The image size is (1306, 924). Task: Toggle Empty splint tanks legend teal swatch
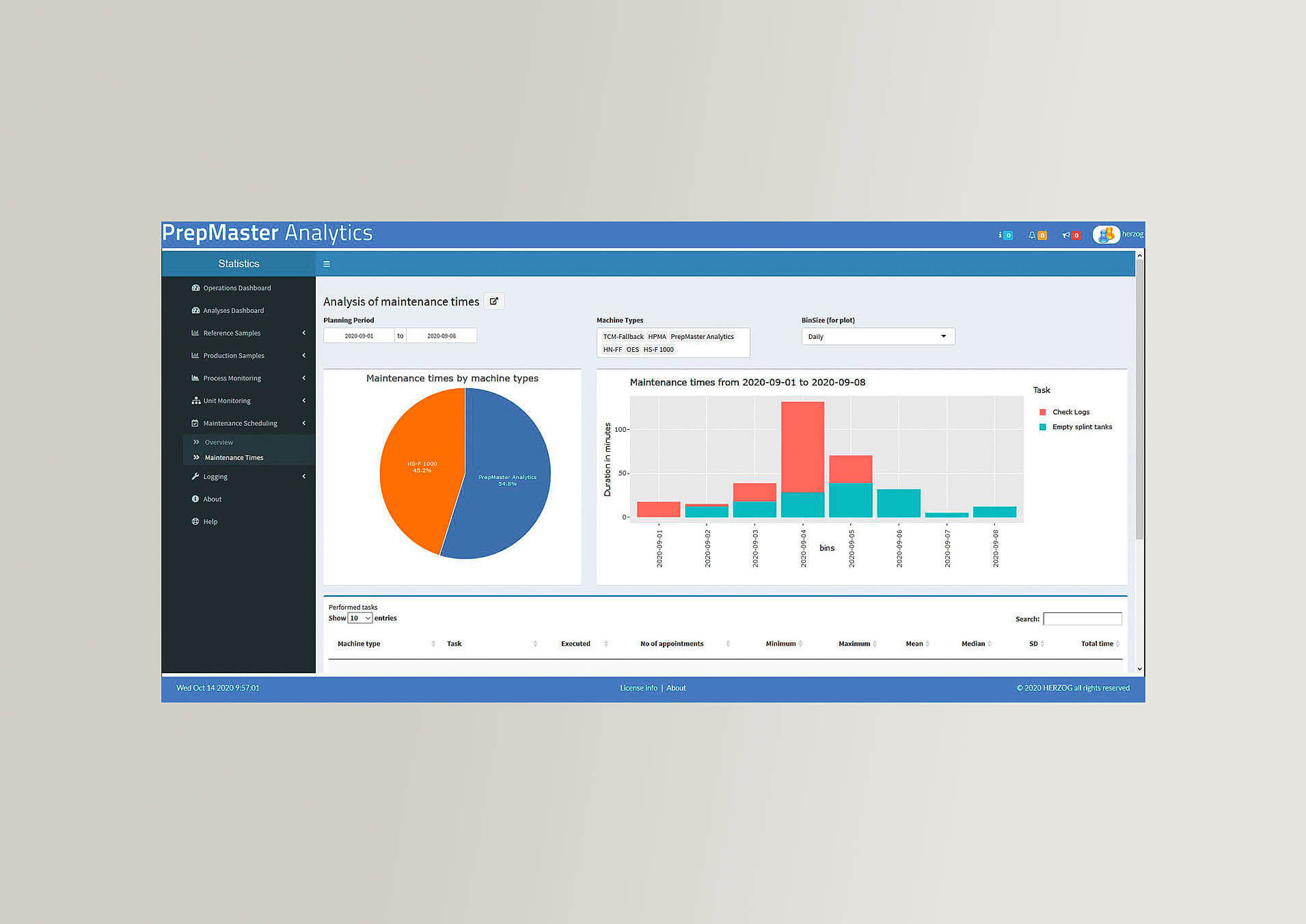point(1043,427)
